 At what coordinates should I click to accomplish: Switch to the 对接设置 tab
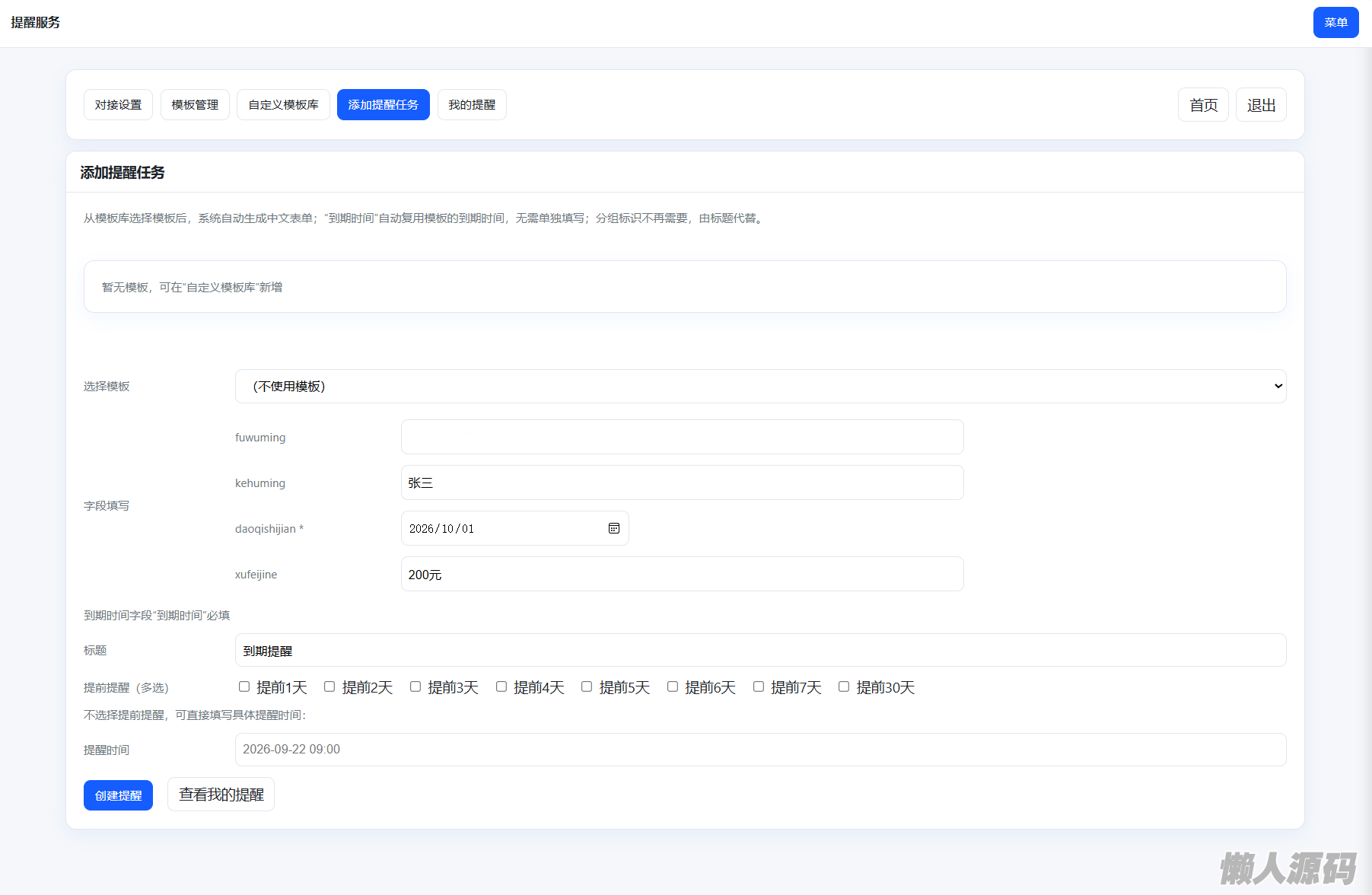click(x=118, y=105)
